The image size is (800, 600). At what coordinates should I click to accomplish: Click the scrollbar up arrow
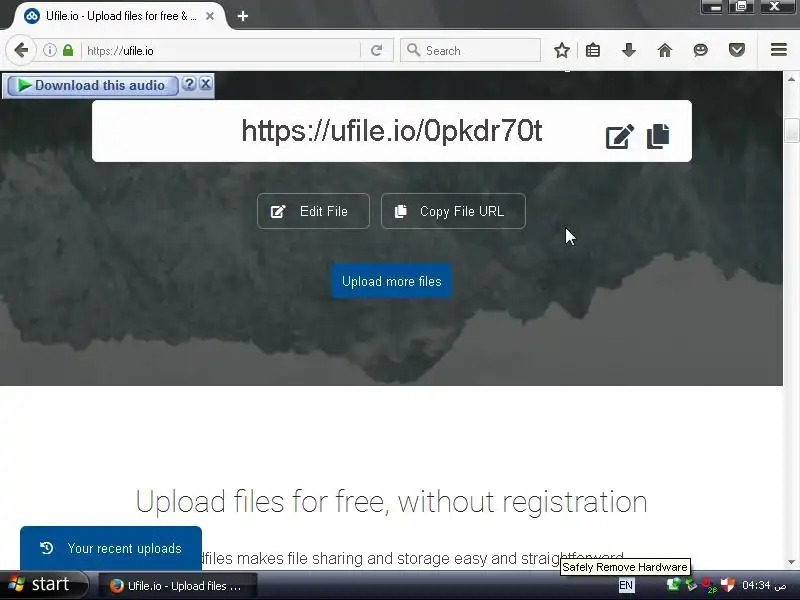coord(791,79)
